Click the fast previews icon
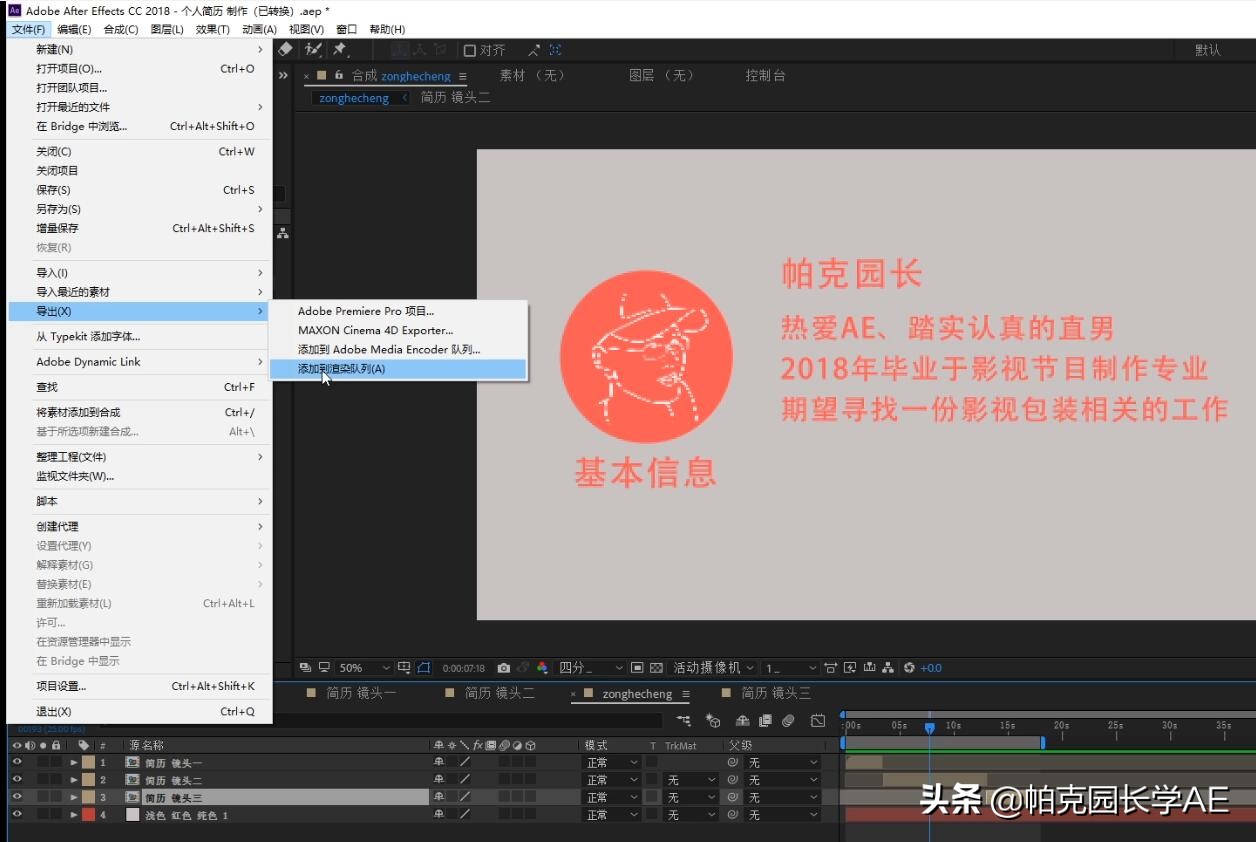Image resolution: width=1256 pixels, height=842 pixels. [851, 668]
